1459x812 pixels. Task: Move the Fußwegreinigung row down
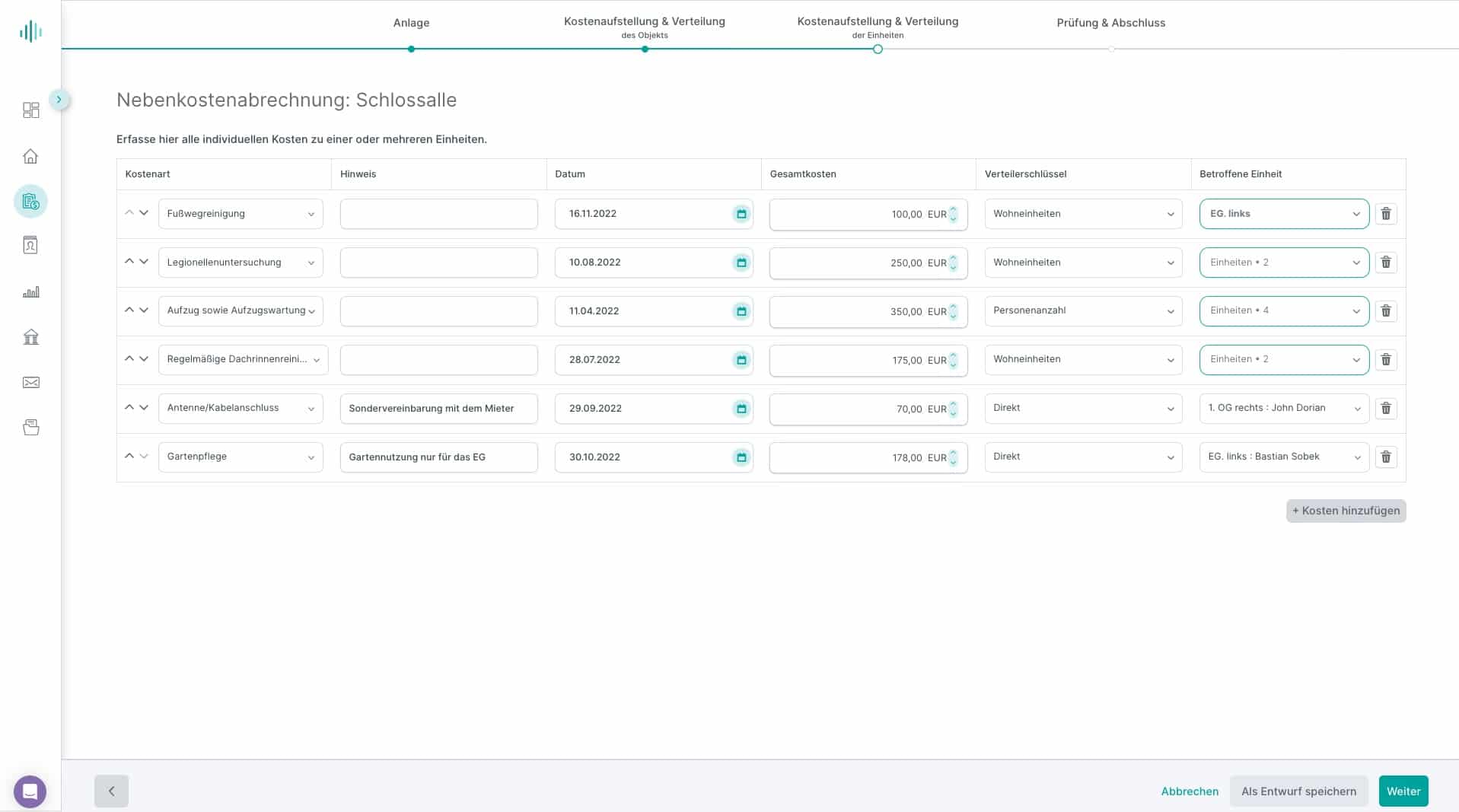point(144,213)
